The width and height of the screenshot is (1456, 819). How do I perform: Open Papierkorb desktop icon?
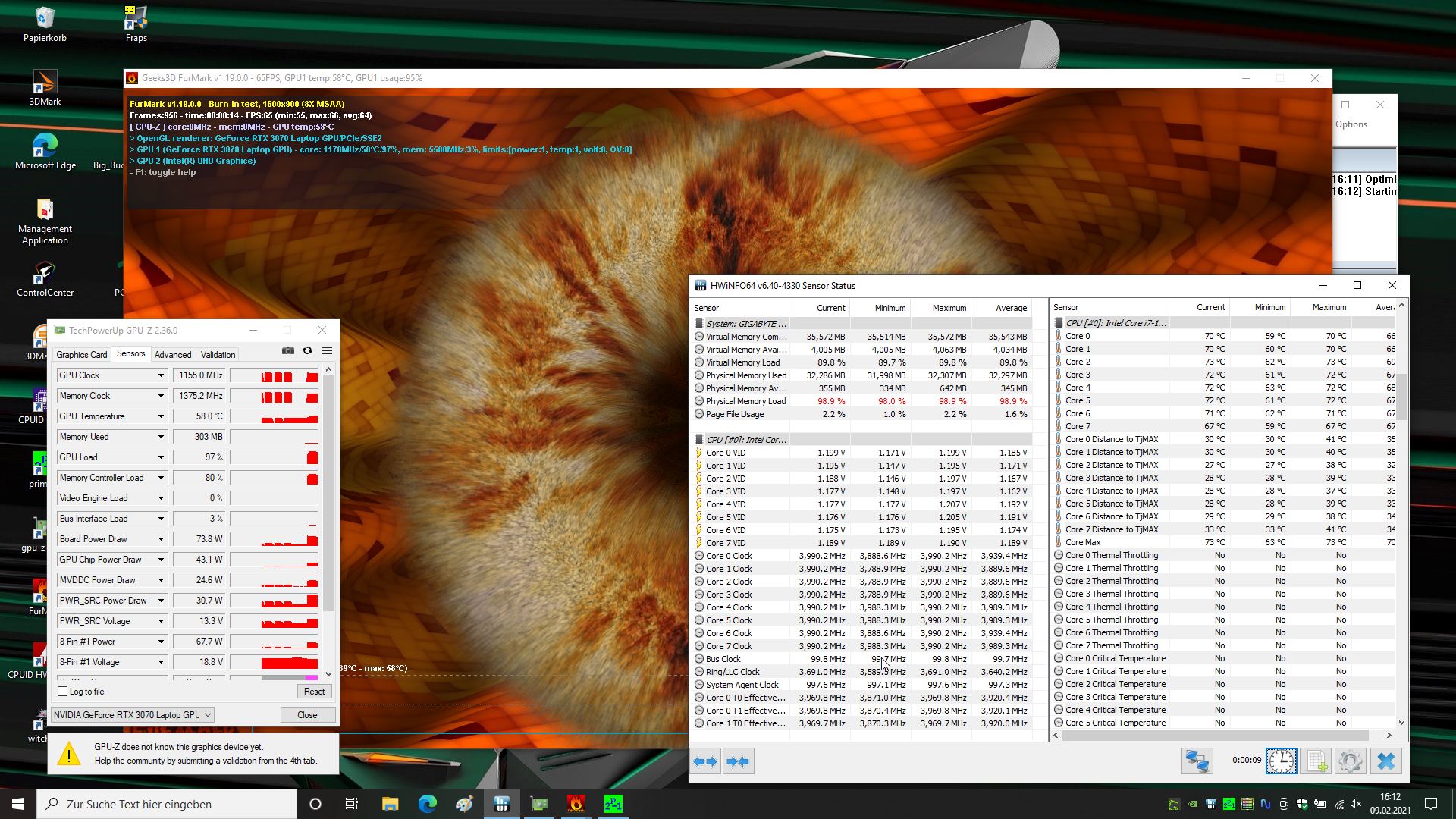pyautogui.click(x=45, y=24)
